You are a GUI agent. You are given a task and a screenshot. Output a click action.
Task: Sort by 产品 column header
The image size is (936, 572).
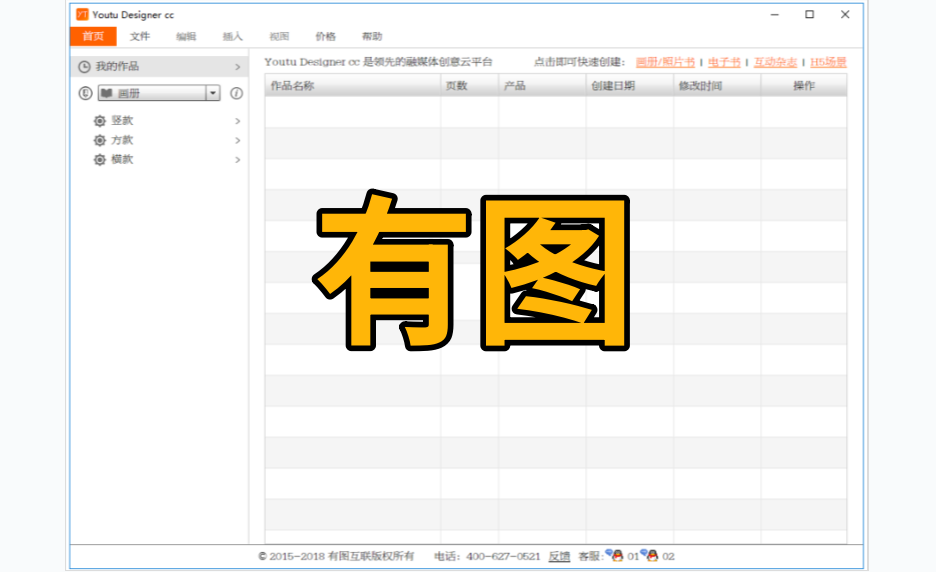(542, 86)
